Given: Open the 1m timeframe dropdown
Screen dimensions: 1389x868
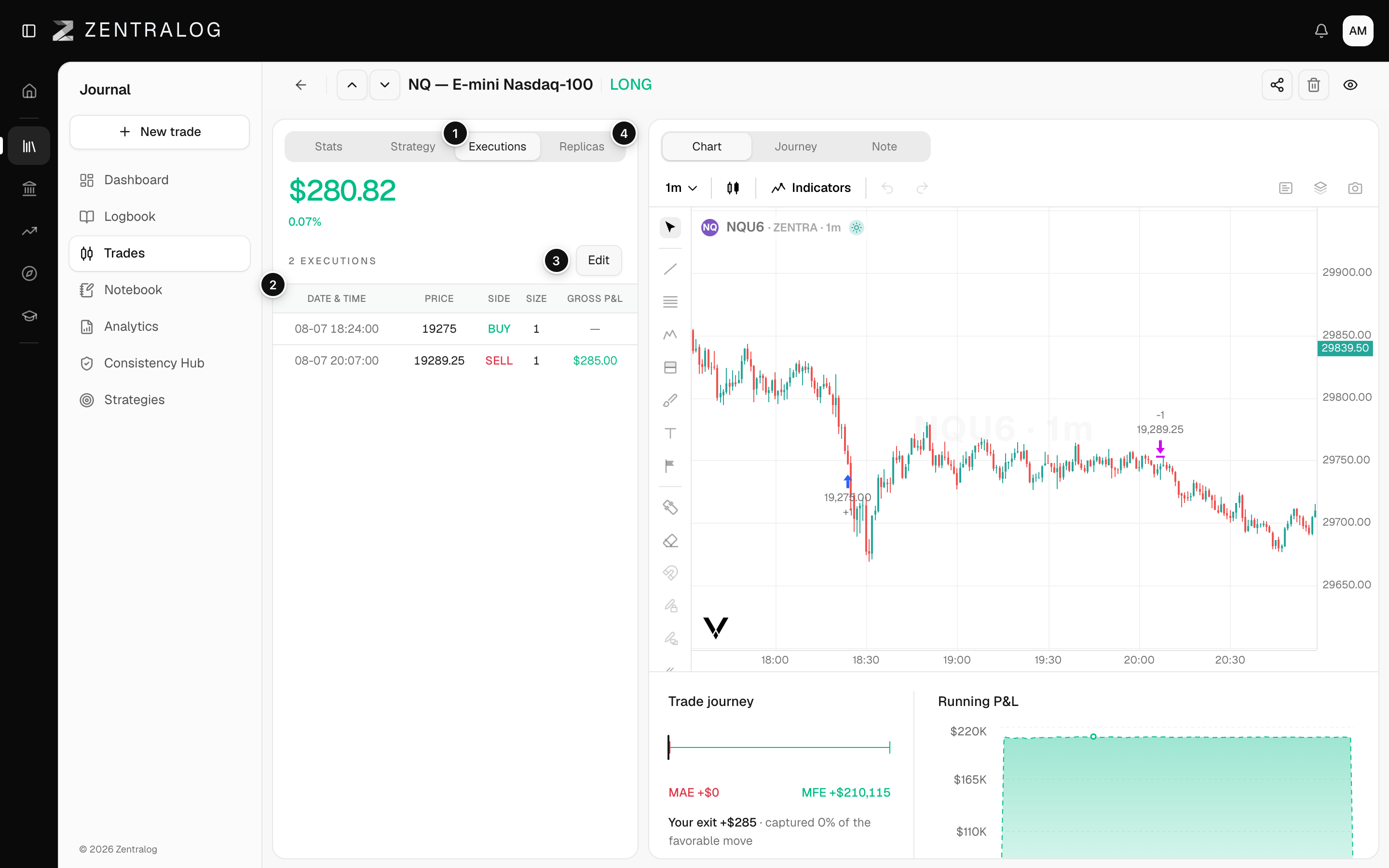Looking at the screenshot, I should coord(681,188).
